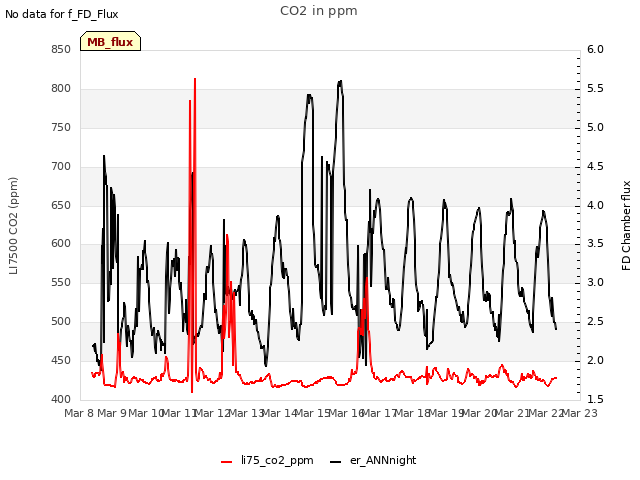Screen dimensions: 640x480
Task: Click the 400 left axis label
Action: pyautogui.click(x=61, y=399)
